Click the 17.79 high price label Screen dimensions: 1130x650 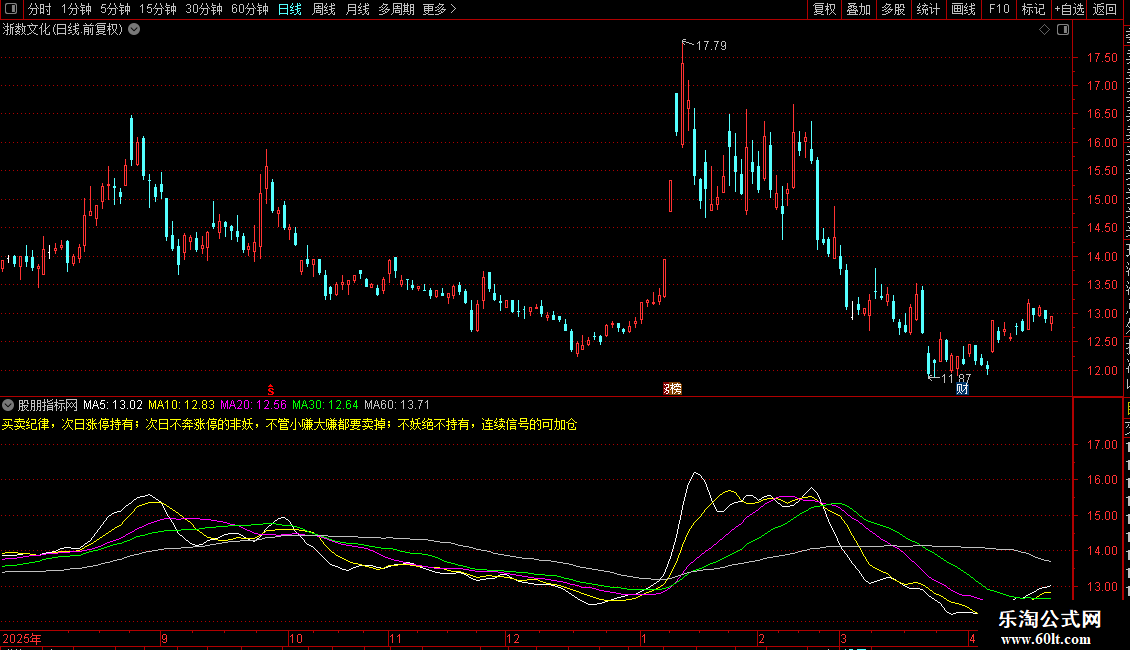pyautogui.click(x=711, y=45)
